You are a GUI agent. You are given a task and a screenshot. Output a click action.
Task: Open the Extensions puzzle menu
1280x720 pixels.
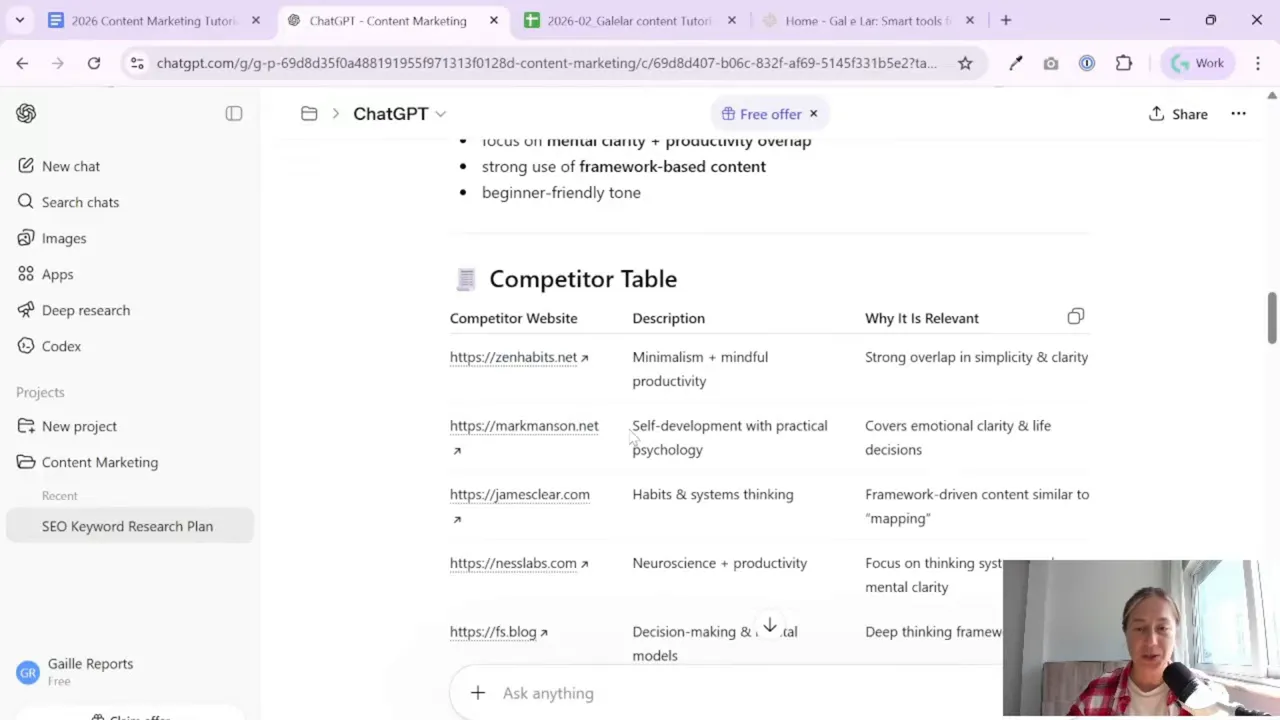pyautogui.click(x=1124, y=63)
